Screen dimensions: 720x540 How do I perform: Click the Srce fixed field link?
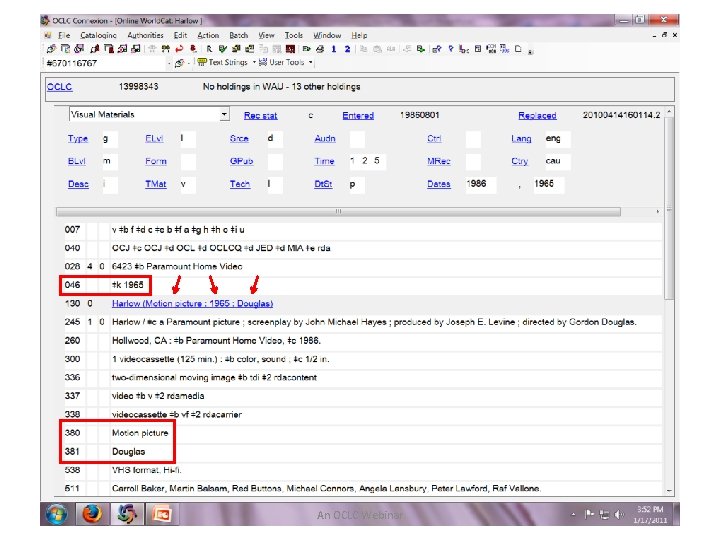(239, 139)
